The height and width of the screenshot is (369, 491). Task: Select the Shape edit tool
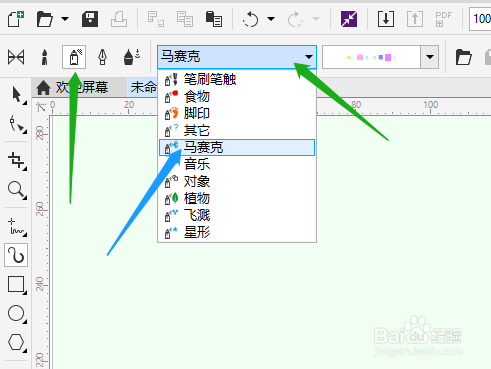tap(17, 124)
